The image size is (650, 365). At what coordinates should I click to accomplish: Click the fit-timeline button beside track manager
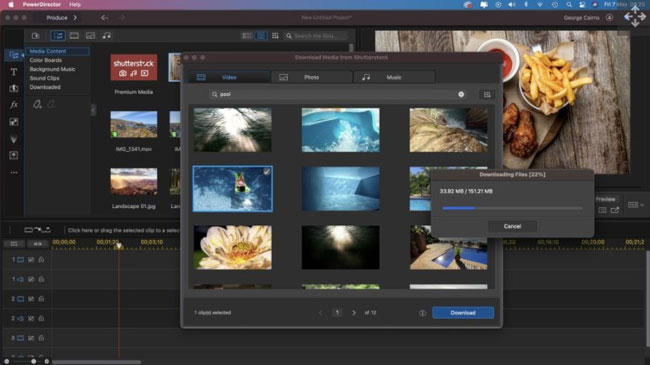tap(37, 244)
